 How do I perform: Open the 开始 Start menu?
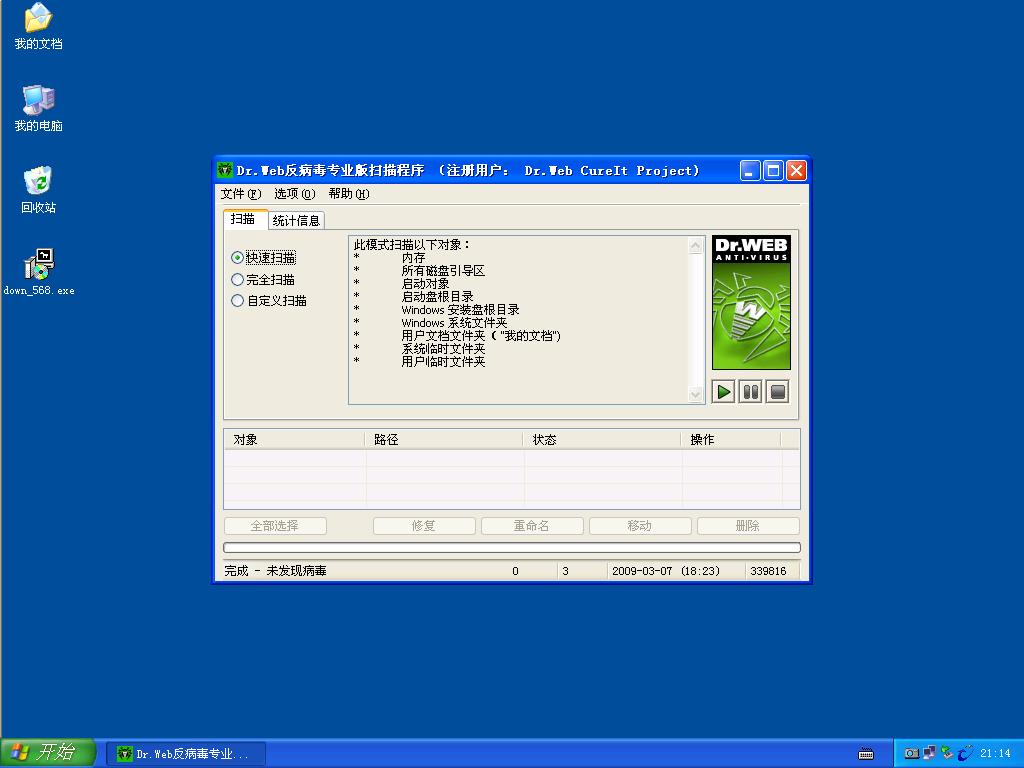tap(48, 753)
